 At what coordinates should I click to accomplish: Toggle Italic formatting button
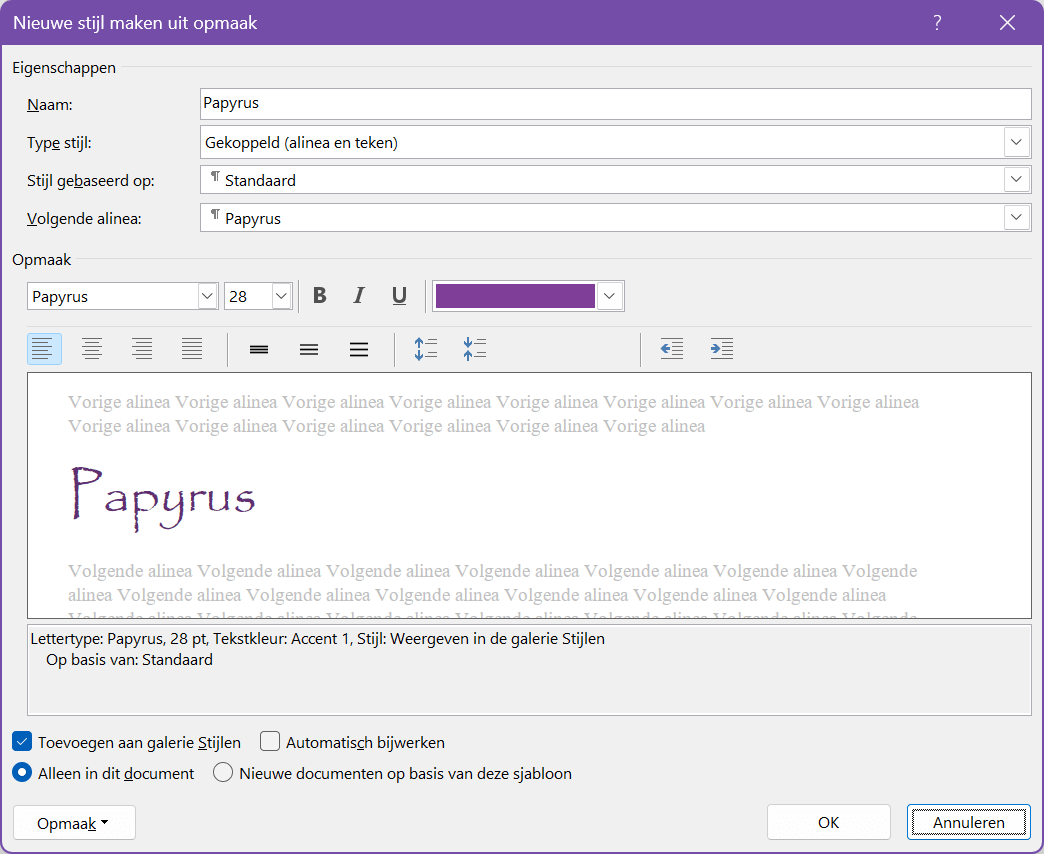359,296
